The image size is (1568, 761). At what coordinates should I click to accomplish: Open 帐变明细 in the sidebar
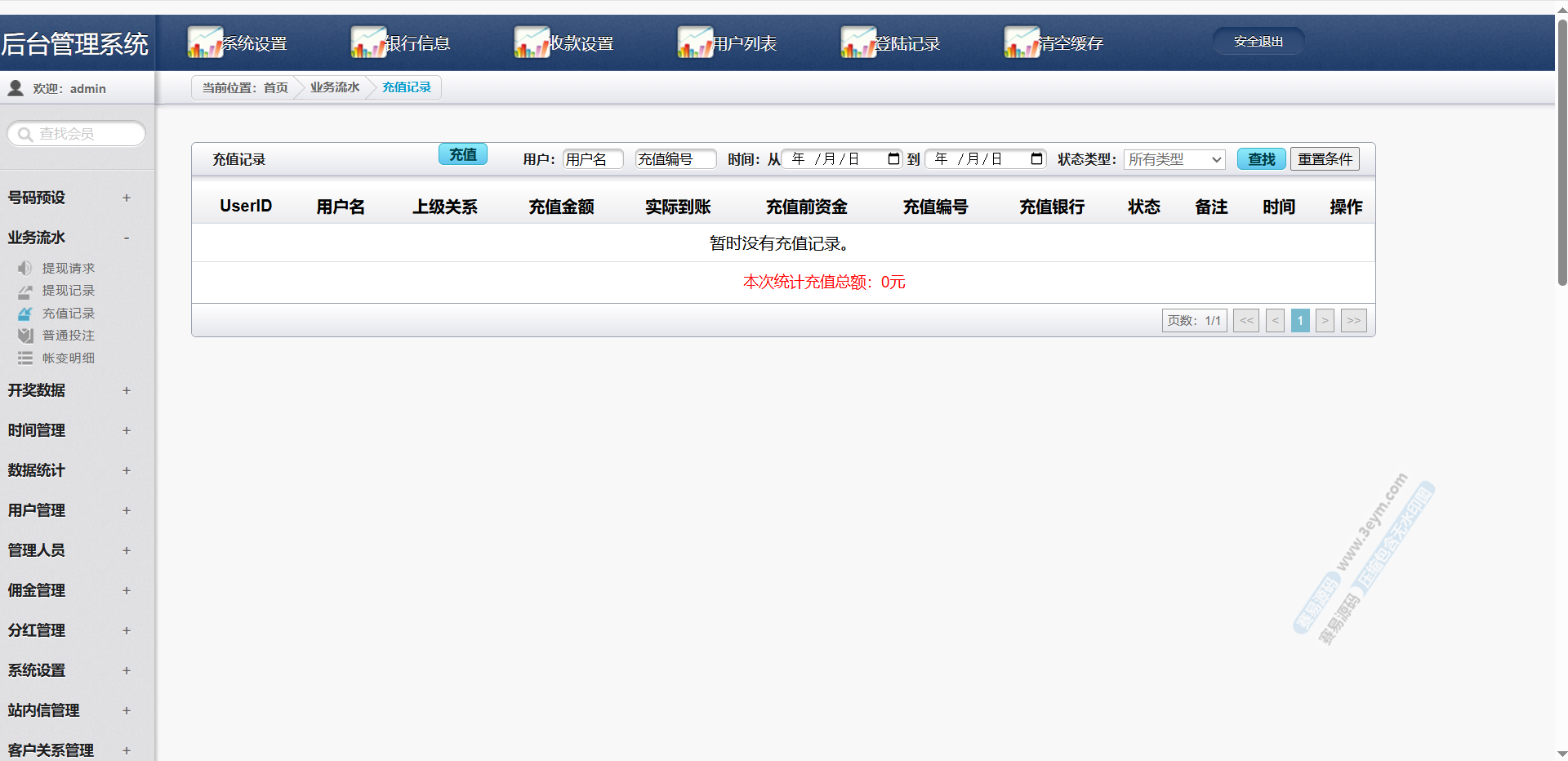tap(68, 358)
